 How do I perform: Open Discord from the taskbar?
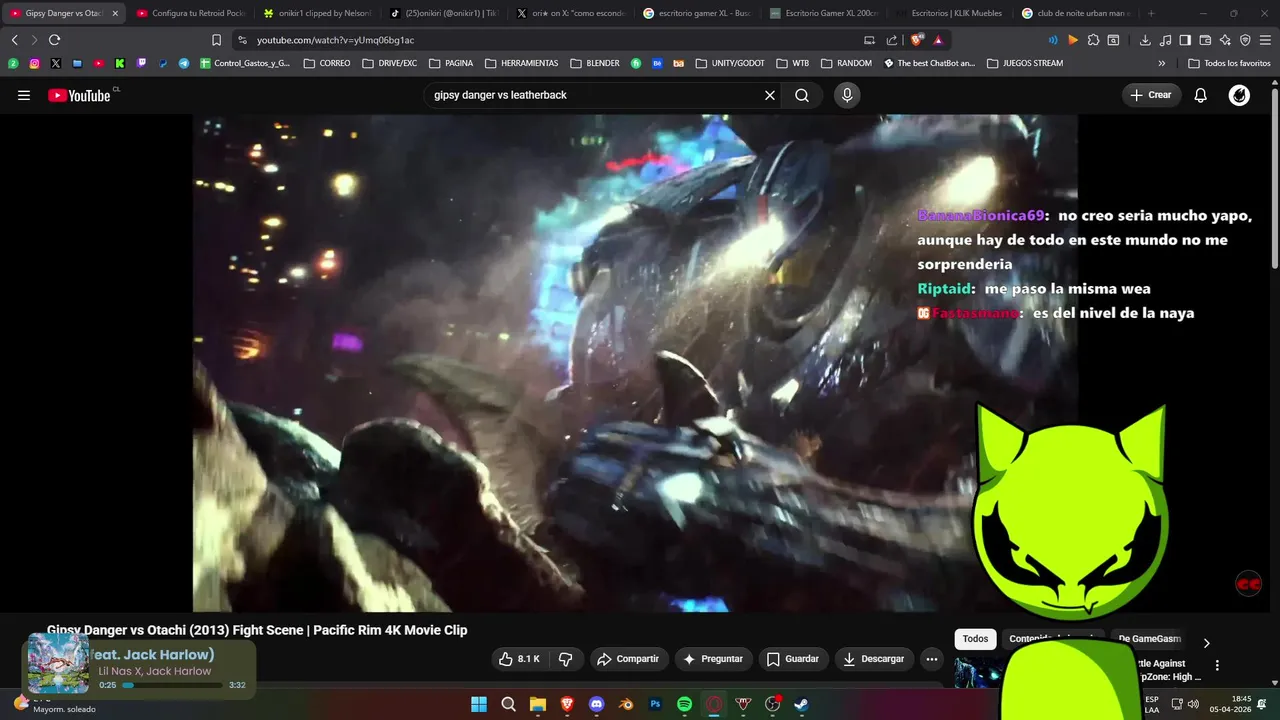(x=597, y=704)
